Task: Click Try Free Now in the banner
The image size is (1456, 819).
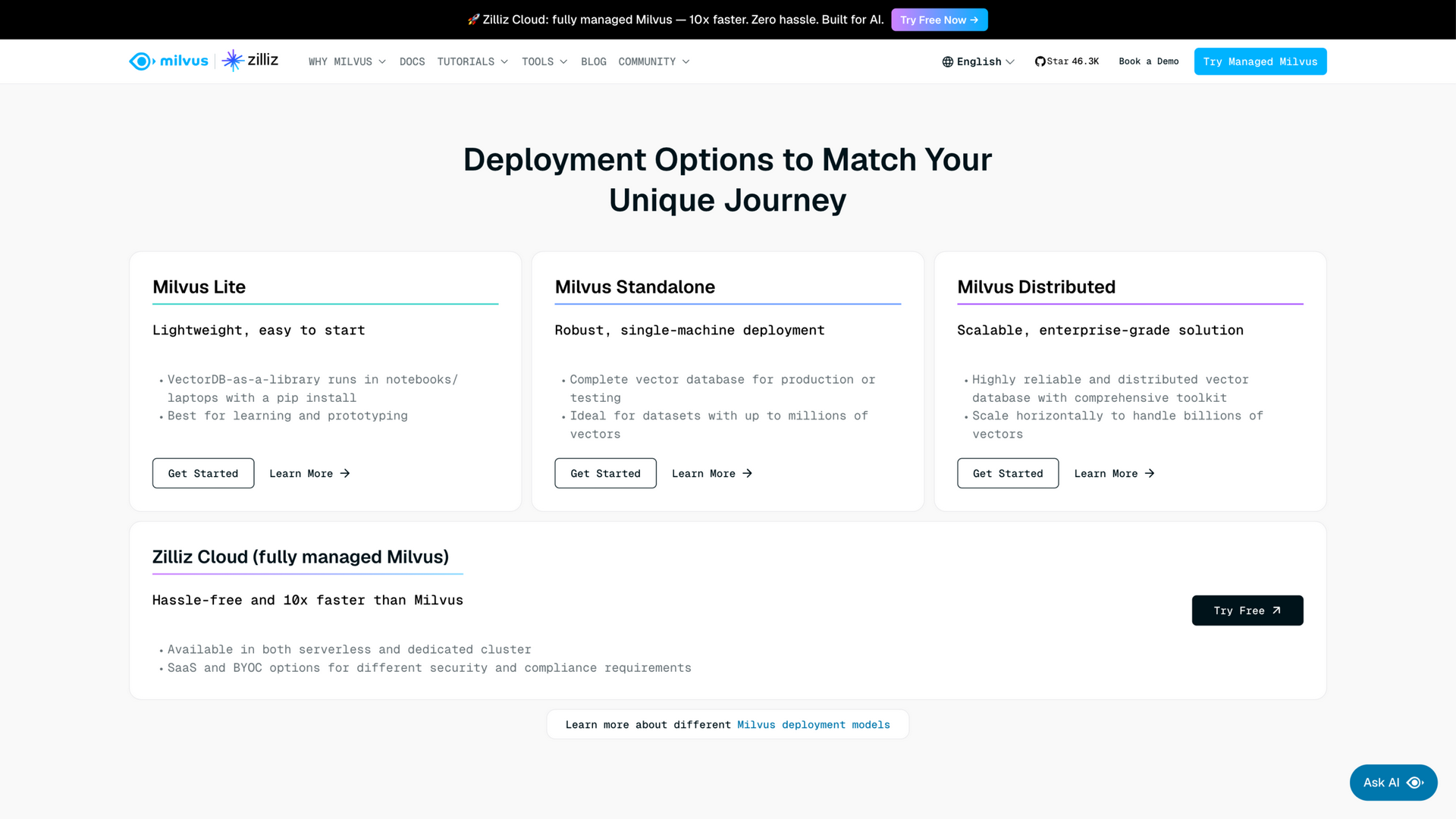Action: pyautogui.click(x=940, y=20)
